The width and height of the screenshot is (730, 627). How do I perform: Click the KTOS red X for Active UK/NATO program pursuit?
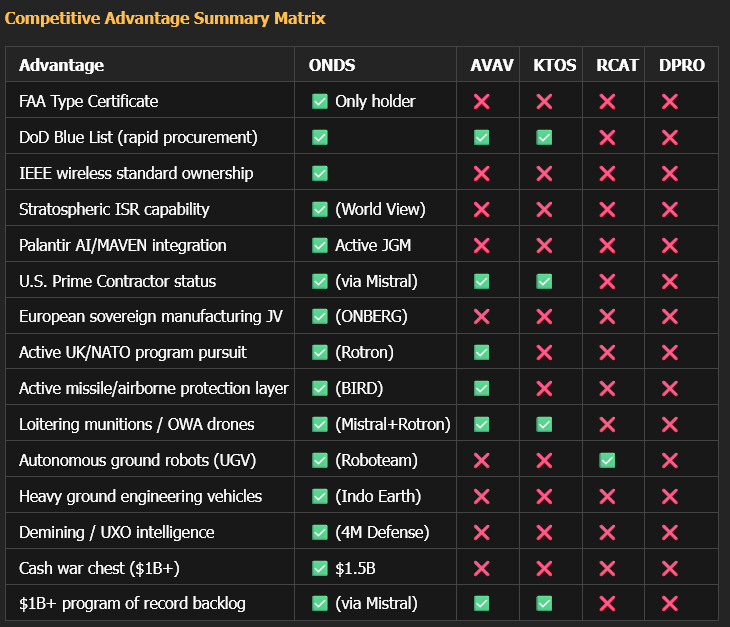(544, 353)
